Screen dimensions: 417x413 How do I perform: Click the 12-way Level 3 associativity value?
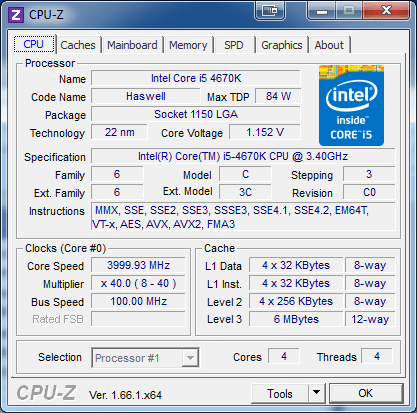[x=370, y=319]
